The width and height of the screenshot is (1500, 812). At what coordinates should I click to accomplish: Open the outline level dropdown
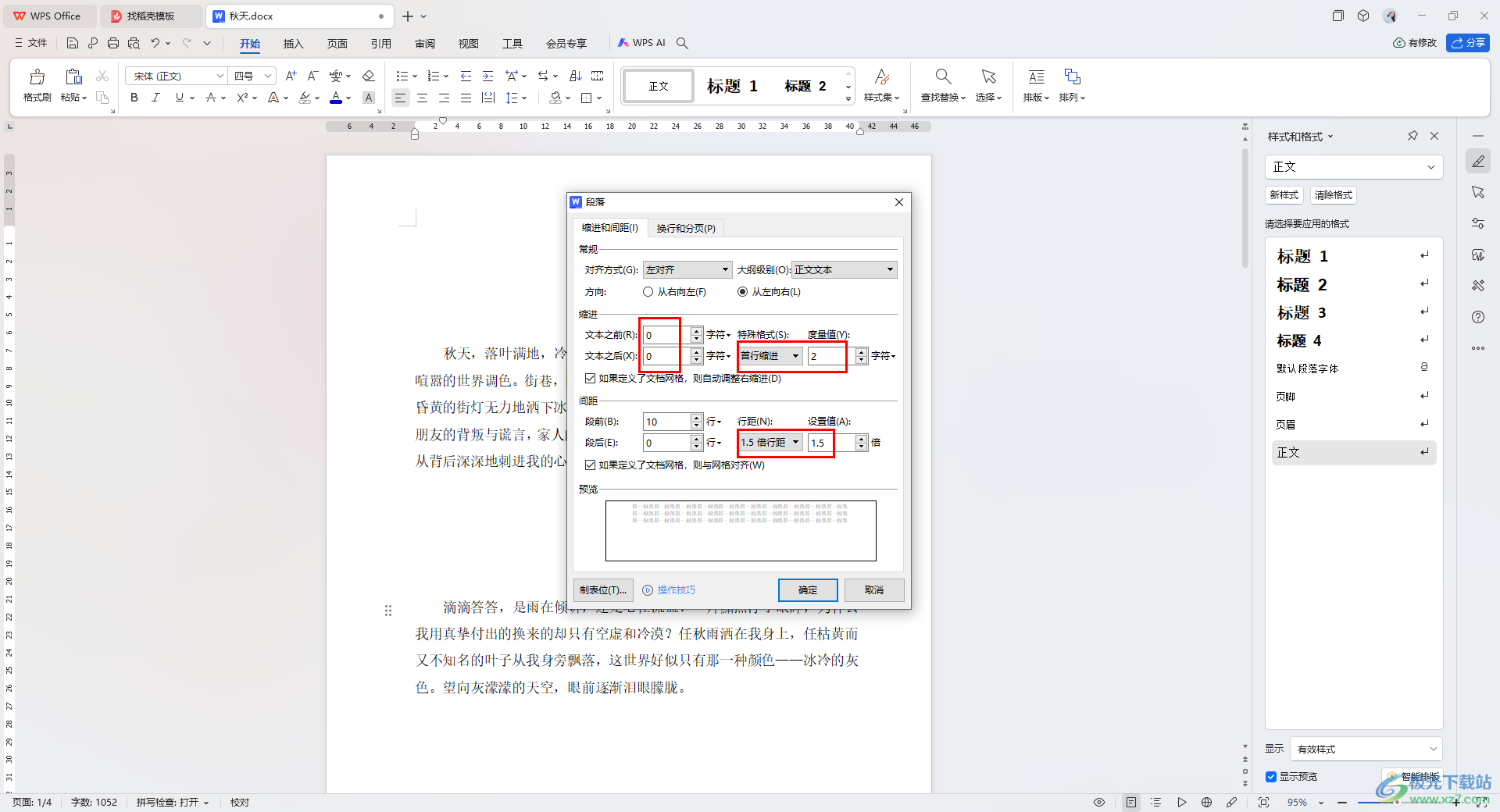pos(845,269)
